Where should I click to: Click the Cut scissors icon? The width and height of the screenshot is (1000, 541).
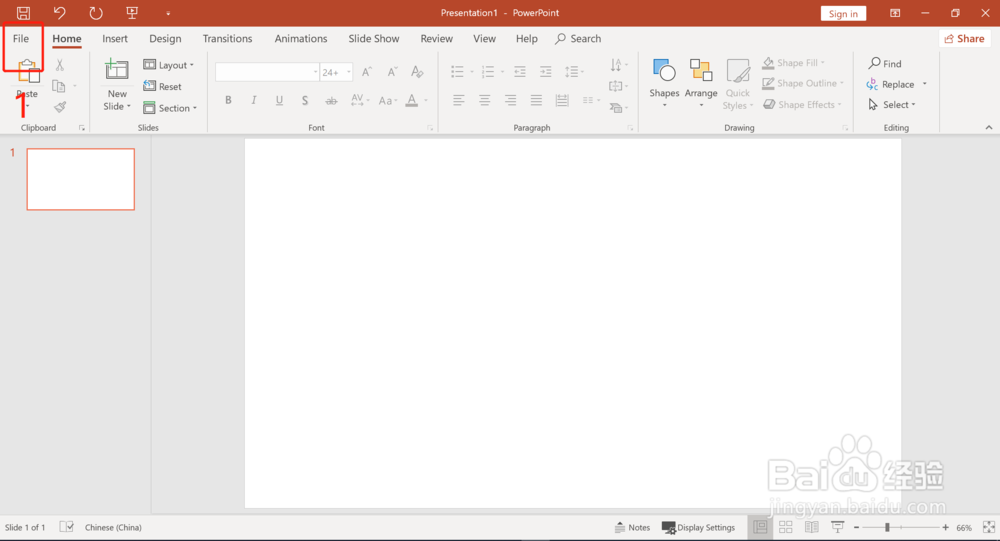59,64
